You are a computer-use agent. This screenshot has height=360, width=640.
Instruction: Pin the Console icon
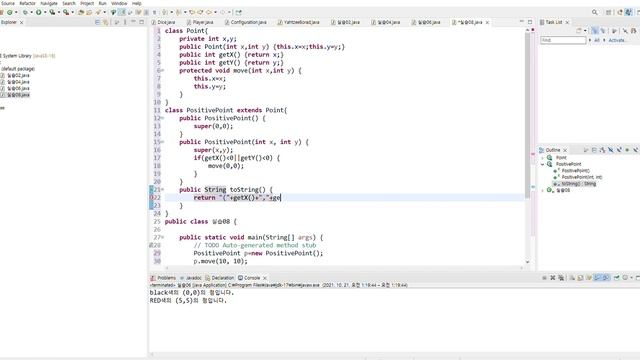point(617,278)
